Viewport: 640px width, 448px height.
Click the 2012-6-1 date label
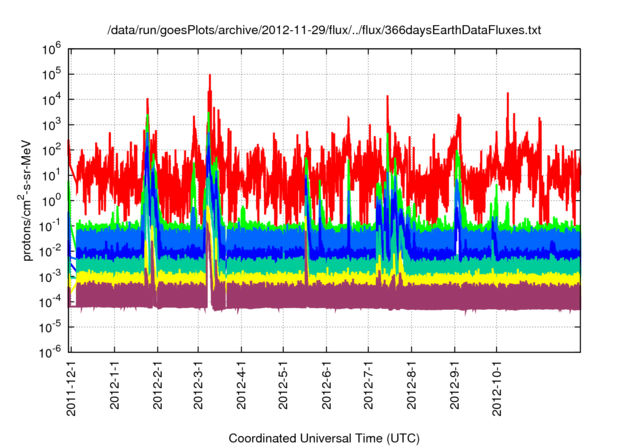pos(326,384)
